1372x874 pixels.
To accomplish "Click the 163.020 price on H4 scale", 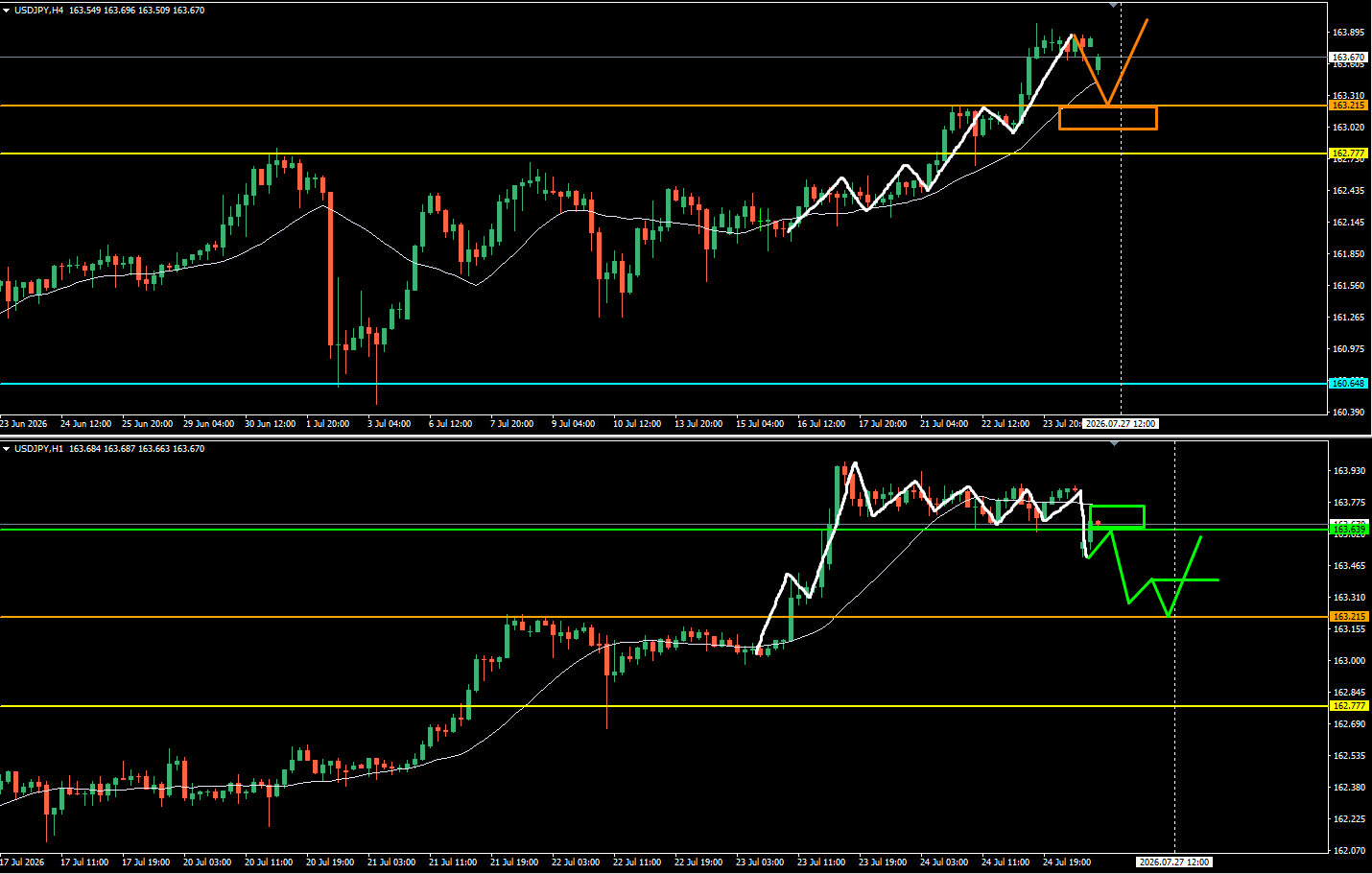I will click(1348, 127).
